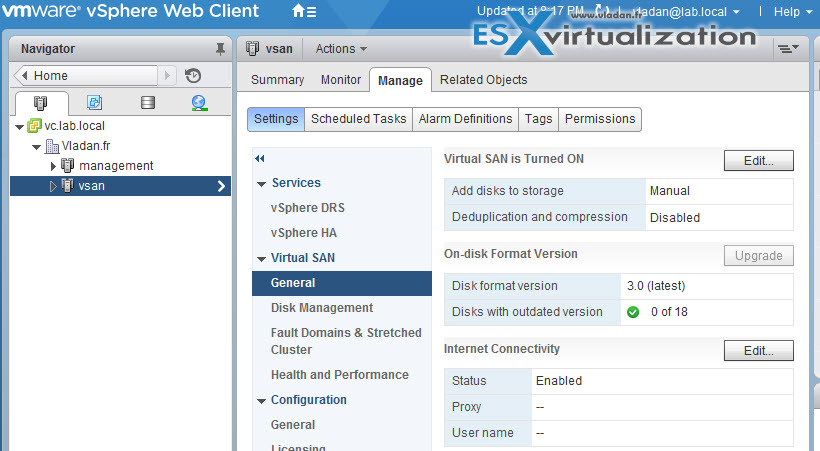Open navigation history clock icon

click(x=193, y=76)
